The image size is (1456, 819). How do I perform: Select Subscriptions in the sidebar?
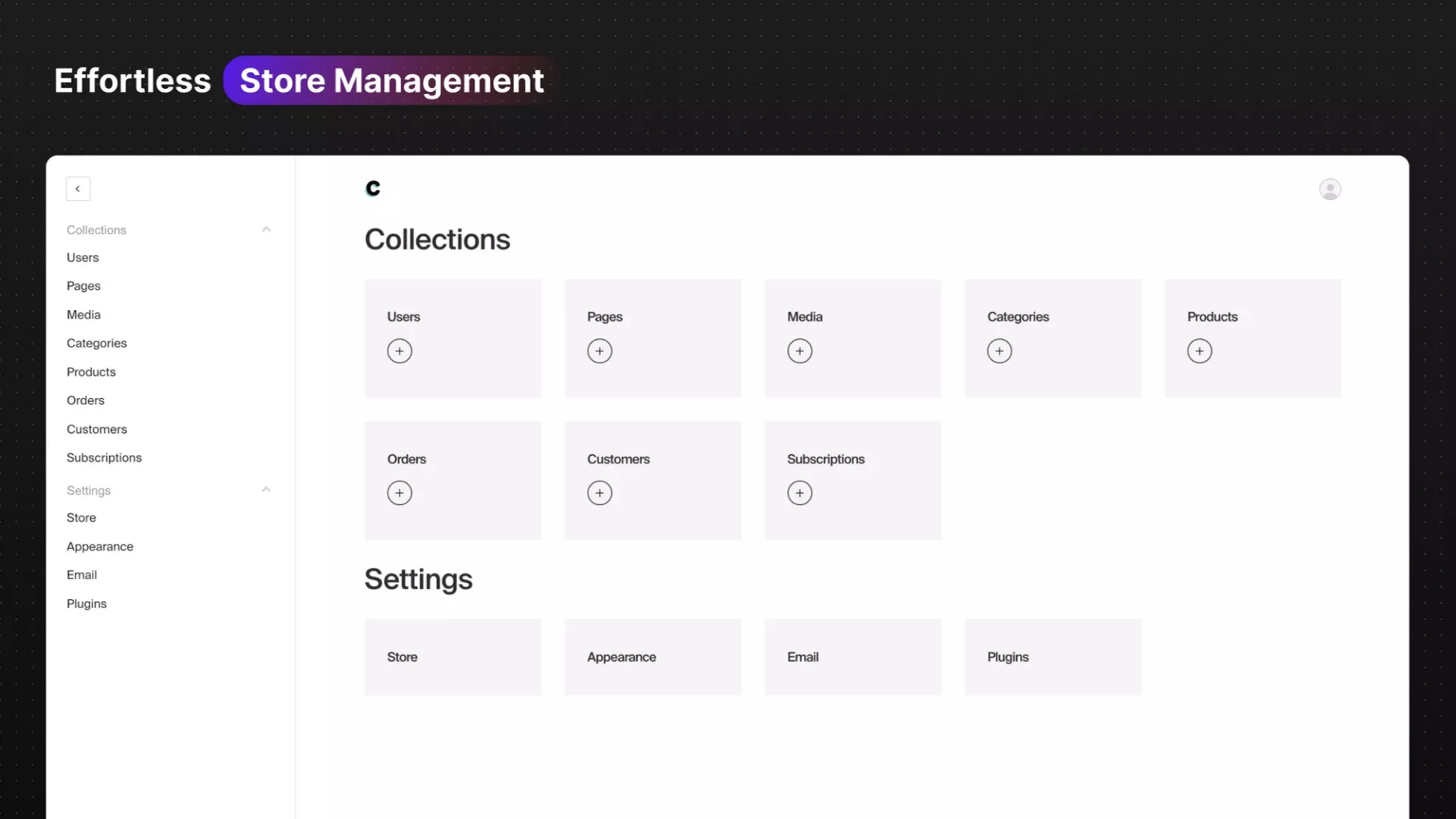coord(104,457)
